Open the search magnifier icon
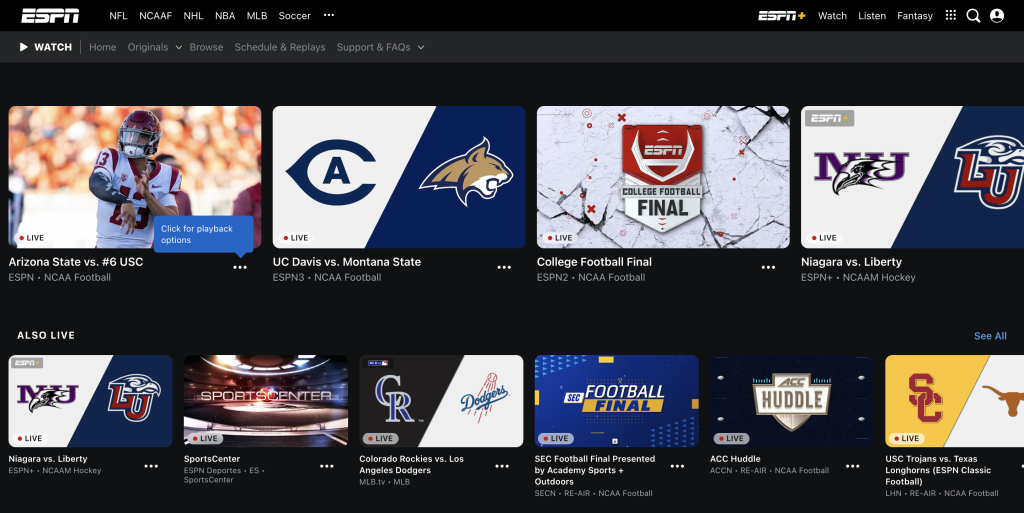 (x=973, y=16)
